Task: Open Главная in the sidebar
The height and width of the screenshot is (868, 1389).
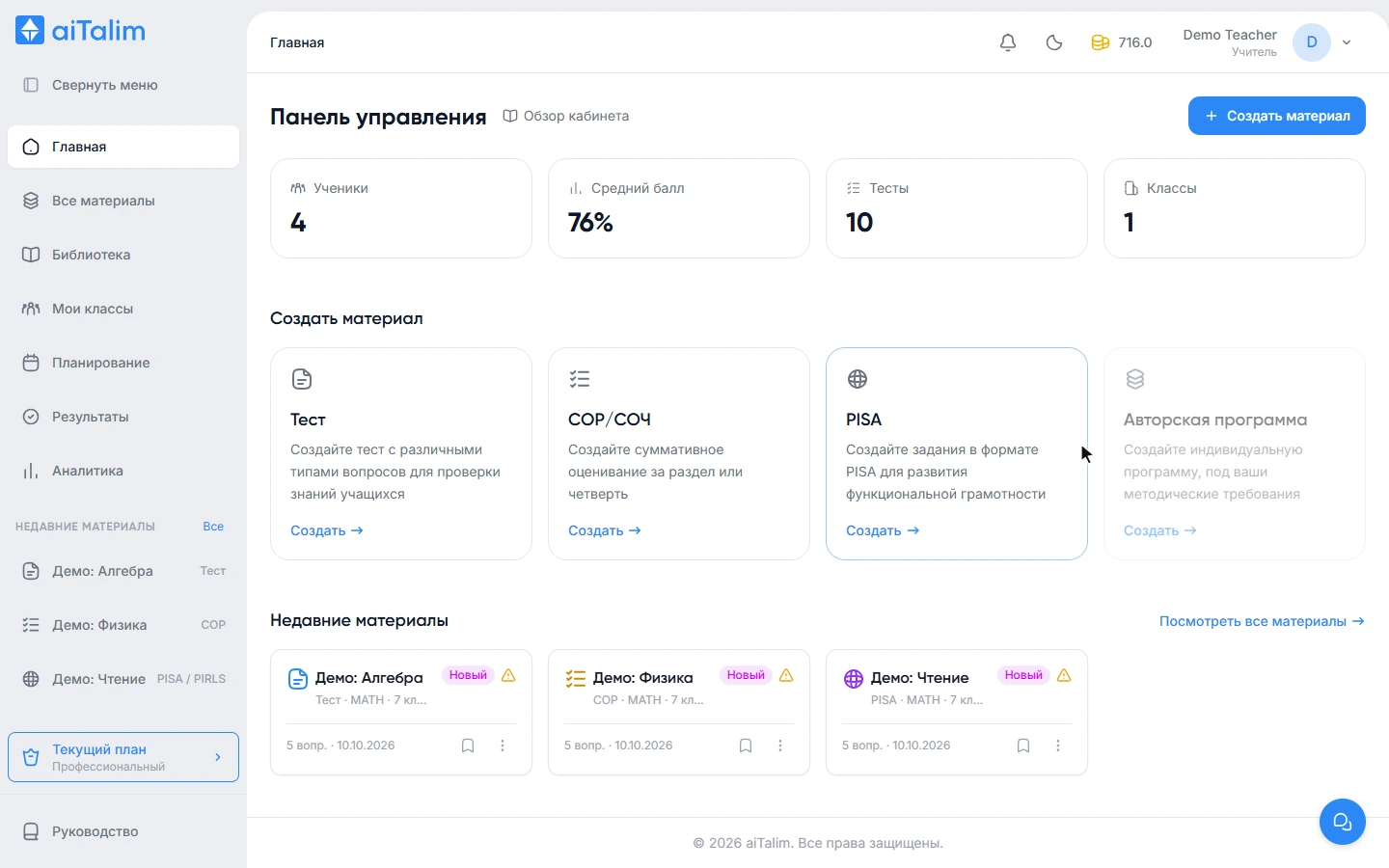Action: click(x=123, y=147)
